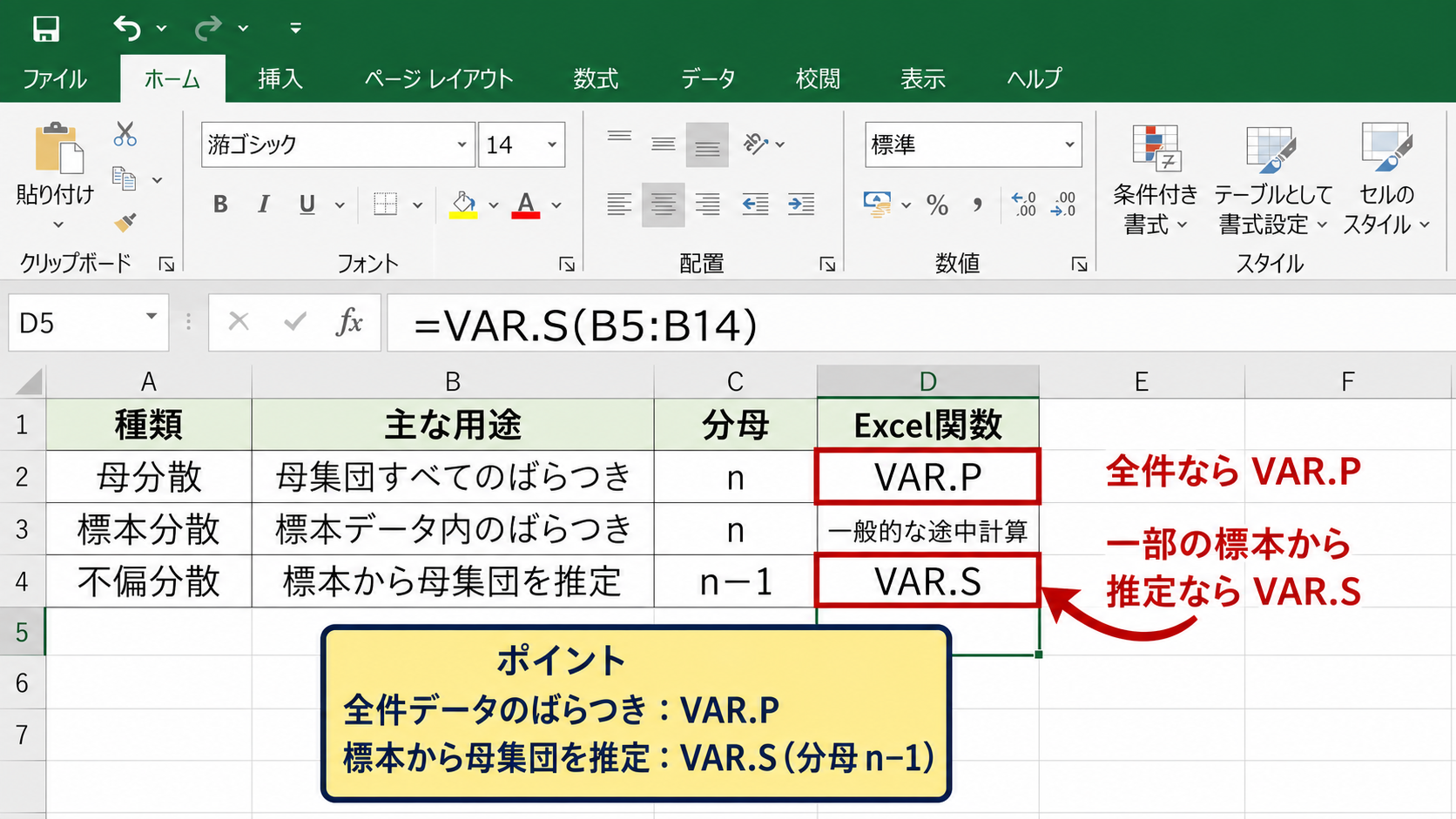The image size is (1456, 819).
Task: Align text to middle of cell
Action: pyautogui.click(x=663, y=144)
